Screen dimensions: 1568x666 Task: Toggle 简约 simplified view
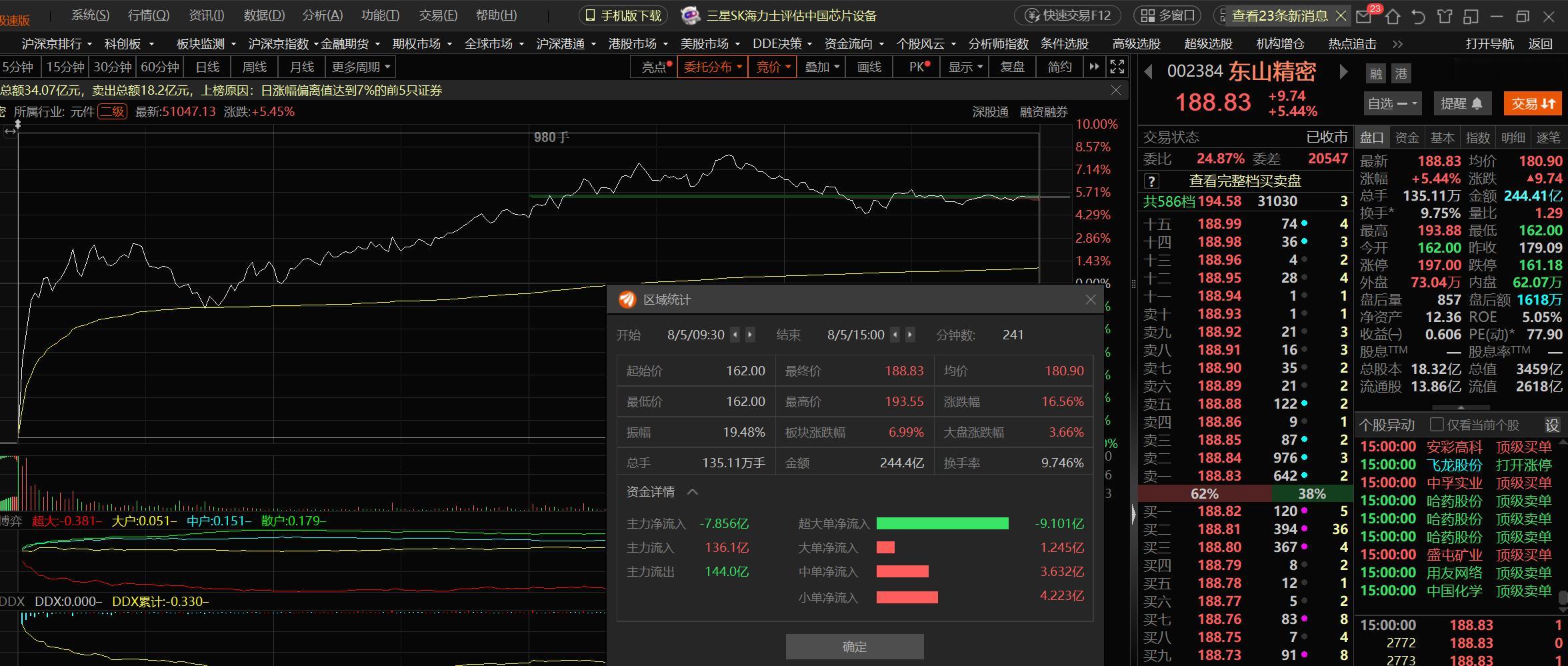click(1059, 67)
